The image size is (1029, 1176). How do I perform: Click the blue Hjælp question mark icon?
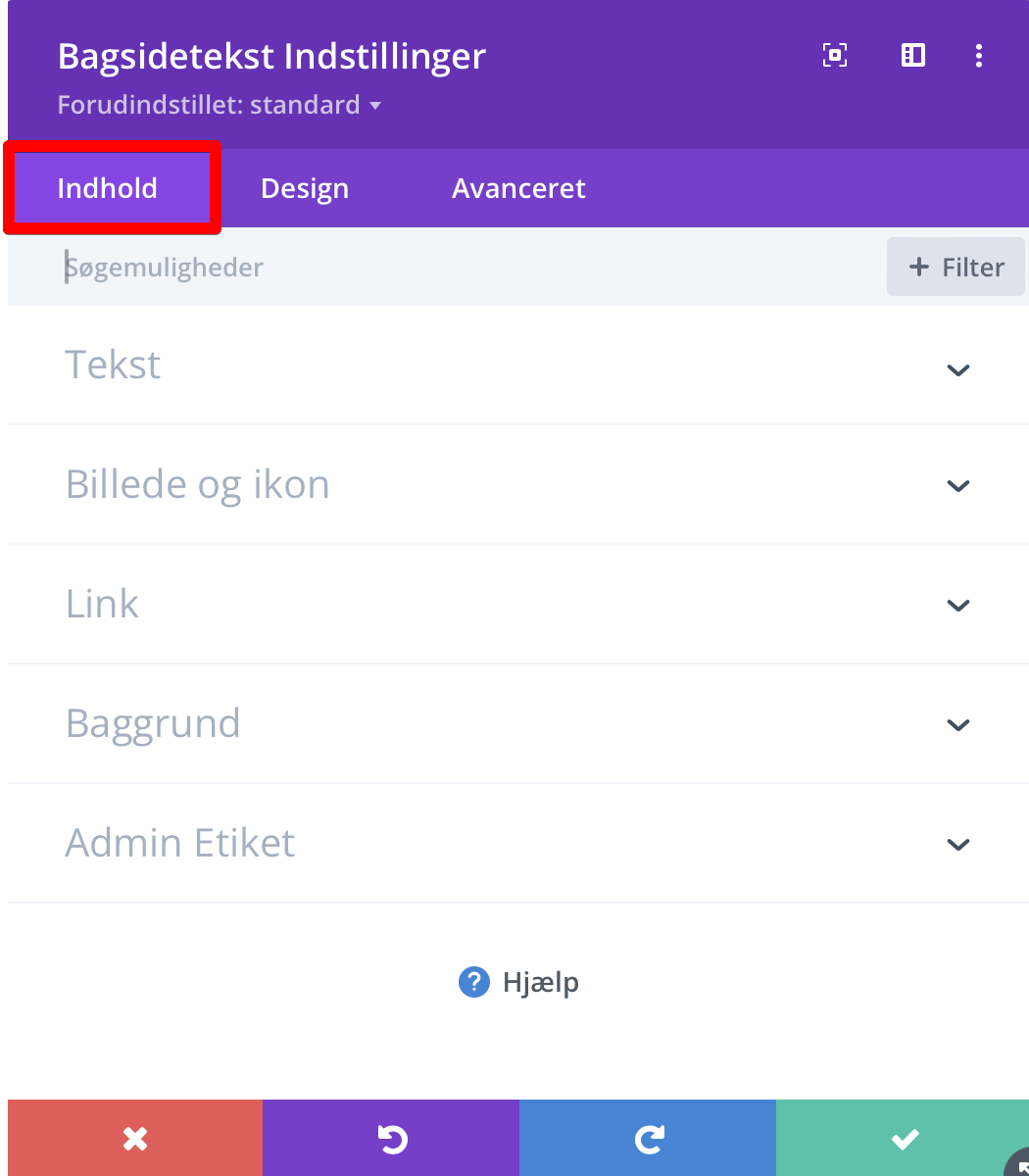[x=473, y=982]
